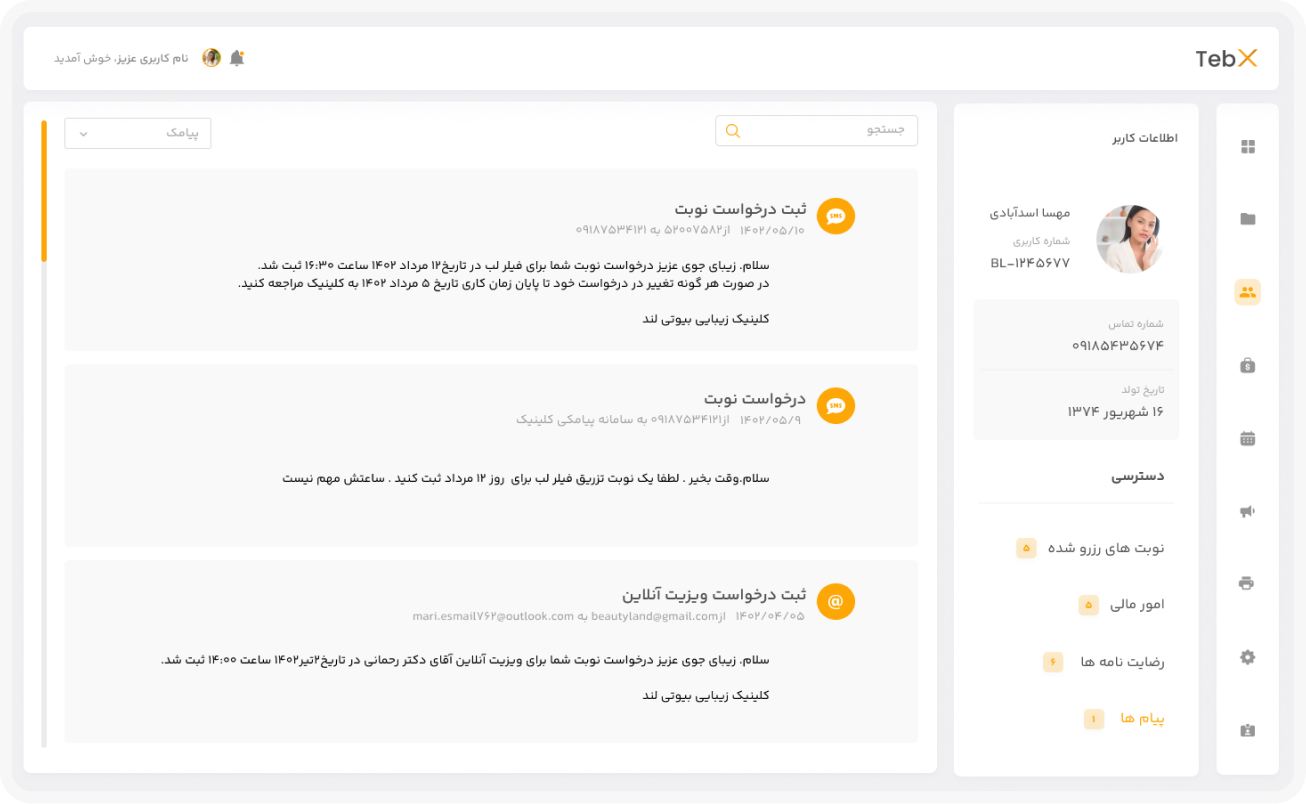Expand the پیامک message type dropdown

pos(138,133)
